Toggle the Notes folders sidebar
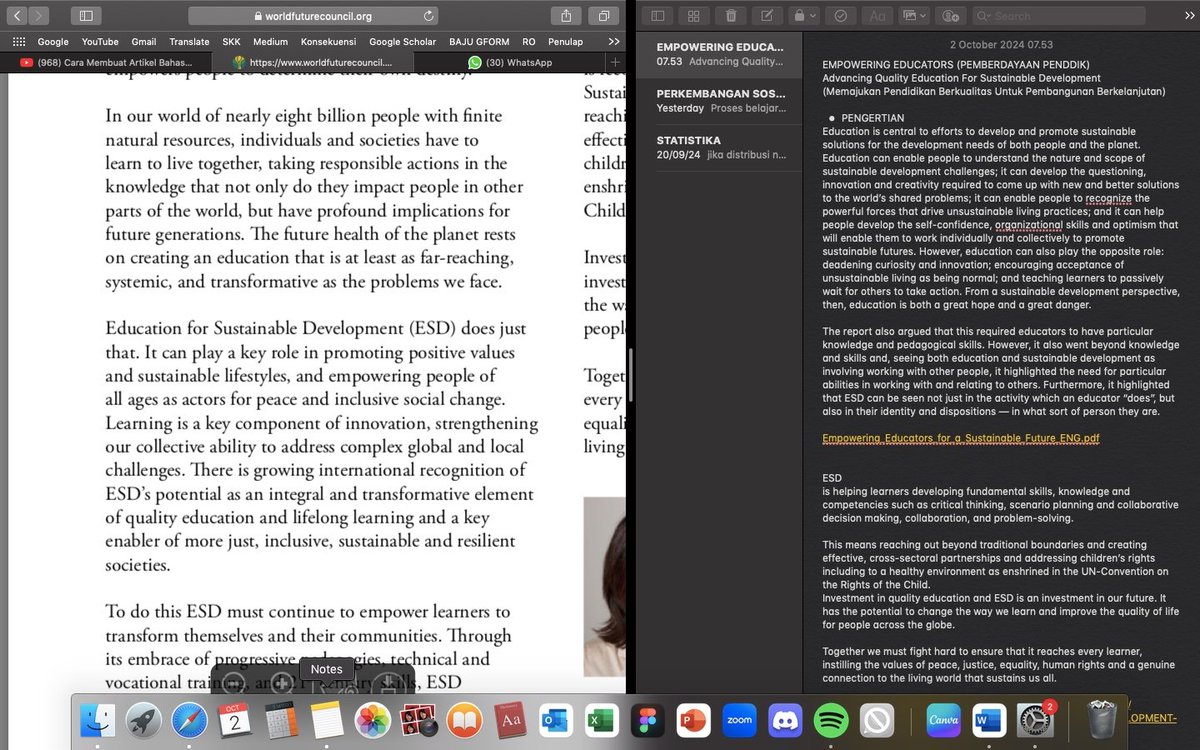 (657, 16)
